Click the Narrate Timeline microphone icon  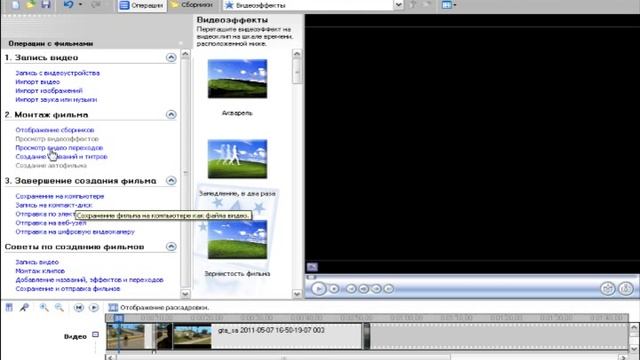click(x=24, y=307)
